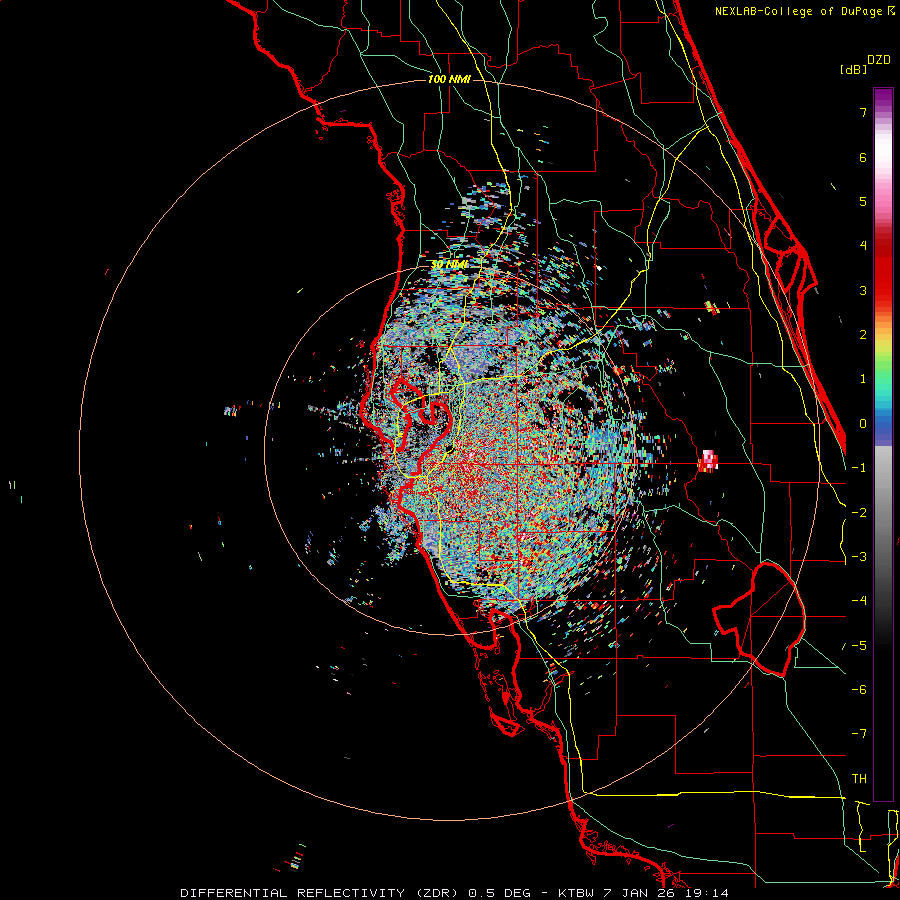Click the 7 value on color scale
This screenshot has height=900, width=900.
coord(863,112)
